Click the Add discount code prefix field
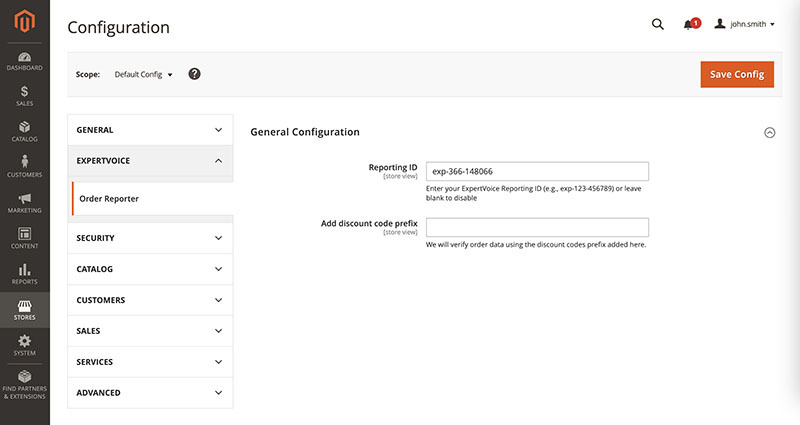Viewport: 800px width, 425px height. click(x=537, y=228)
